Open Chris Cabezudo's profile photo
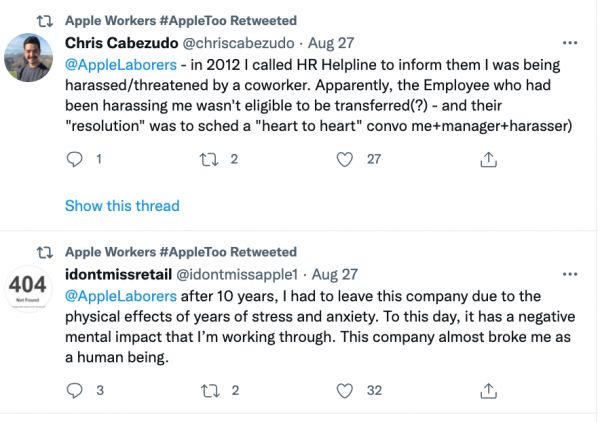This screenshot has width=600, height=422. [x=28, y=58]
